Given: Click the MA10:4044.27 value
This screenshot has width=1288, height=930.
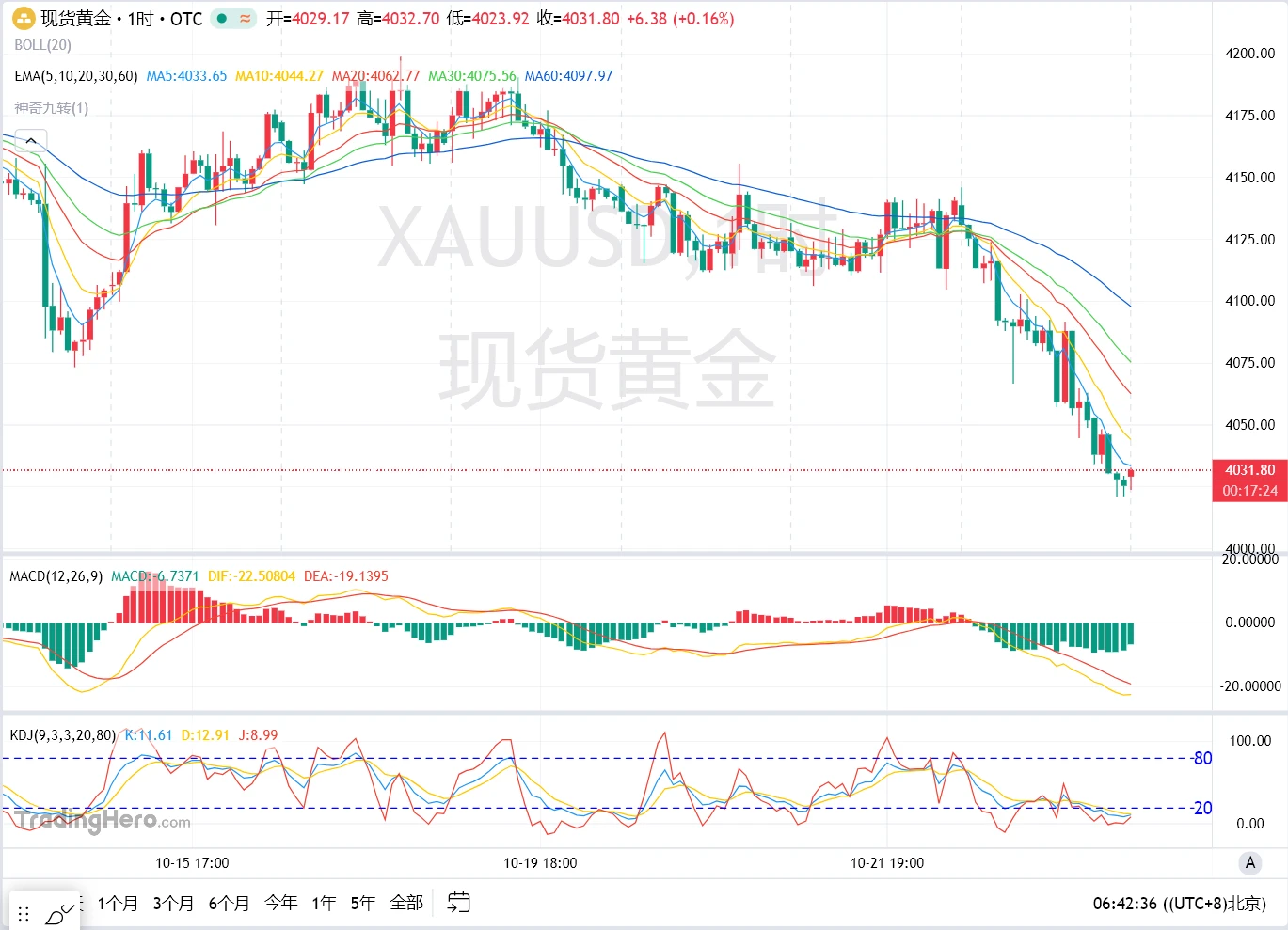Looking at the screenshot, I should click(x=279, y=76).
